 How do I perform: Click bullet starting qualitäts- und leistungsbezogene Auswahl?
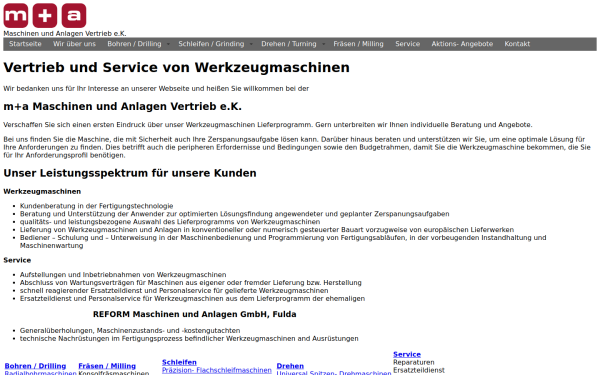tap(170, 222)
